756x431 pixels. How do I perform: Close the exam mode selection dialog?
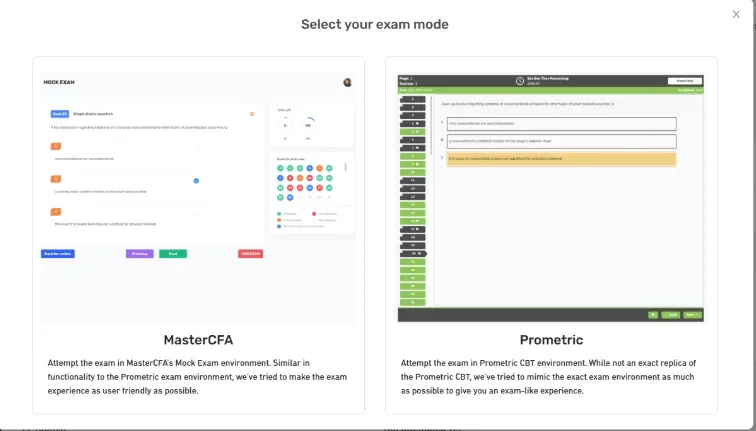click(x=736, y=14)
